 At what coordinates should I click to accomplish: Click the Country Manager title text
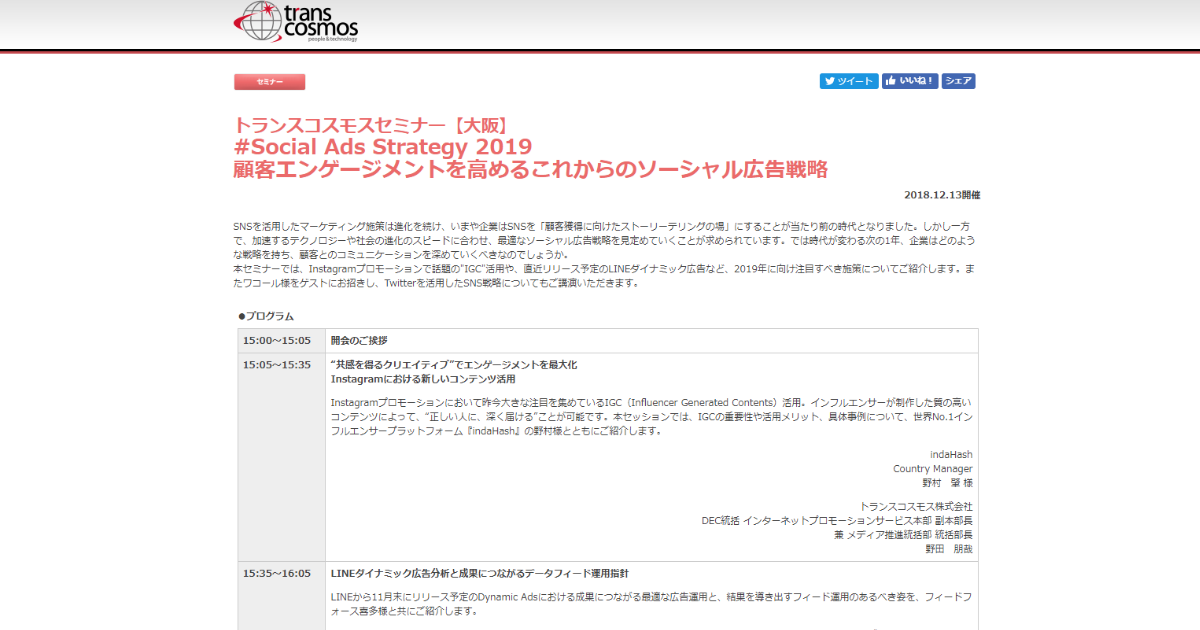(933, 469)
